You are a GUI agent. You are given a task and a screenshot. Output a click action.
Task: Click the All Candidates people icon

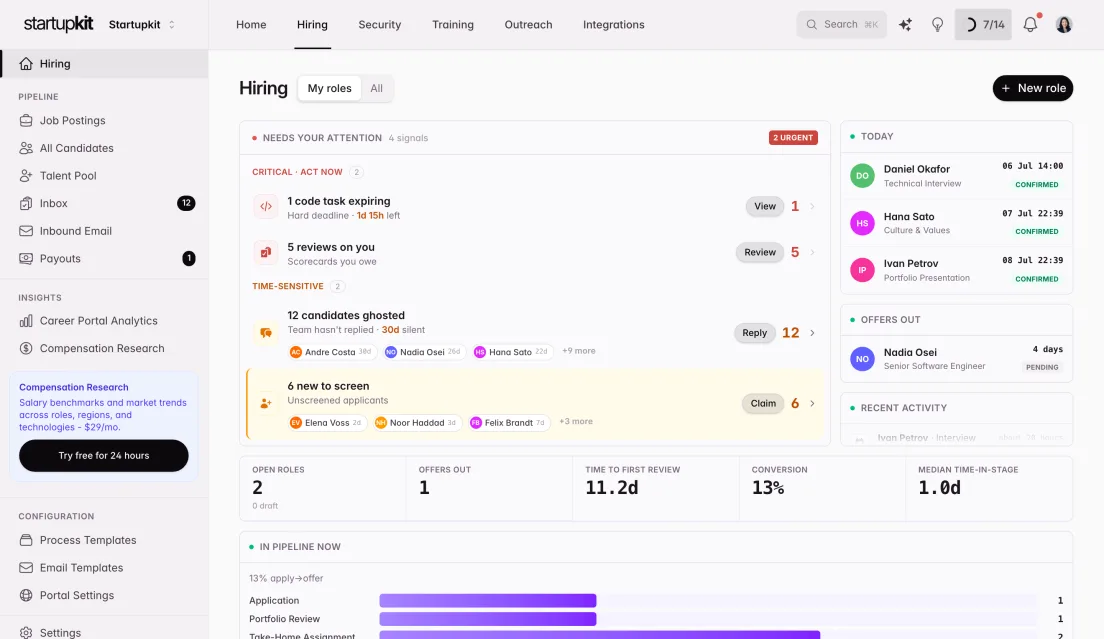[x=26, y=148]
